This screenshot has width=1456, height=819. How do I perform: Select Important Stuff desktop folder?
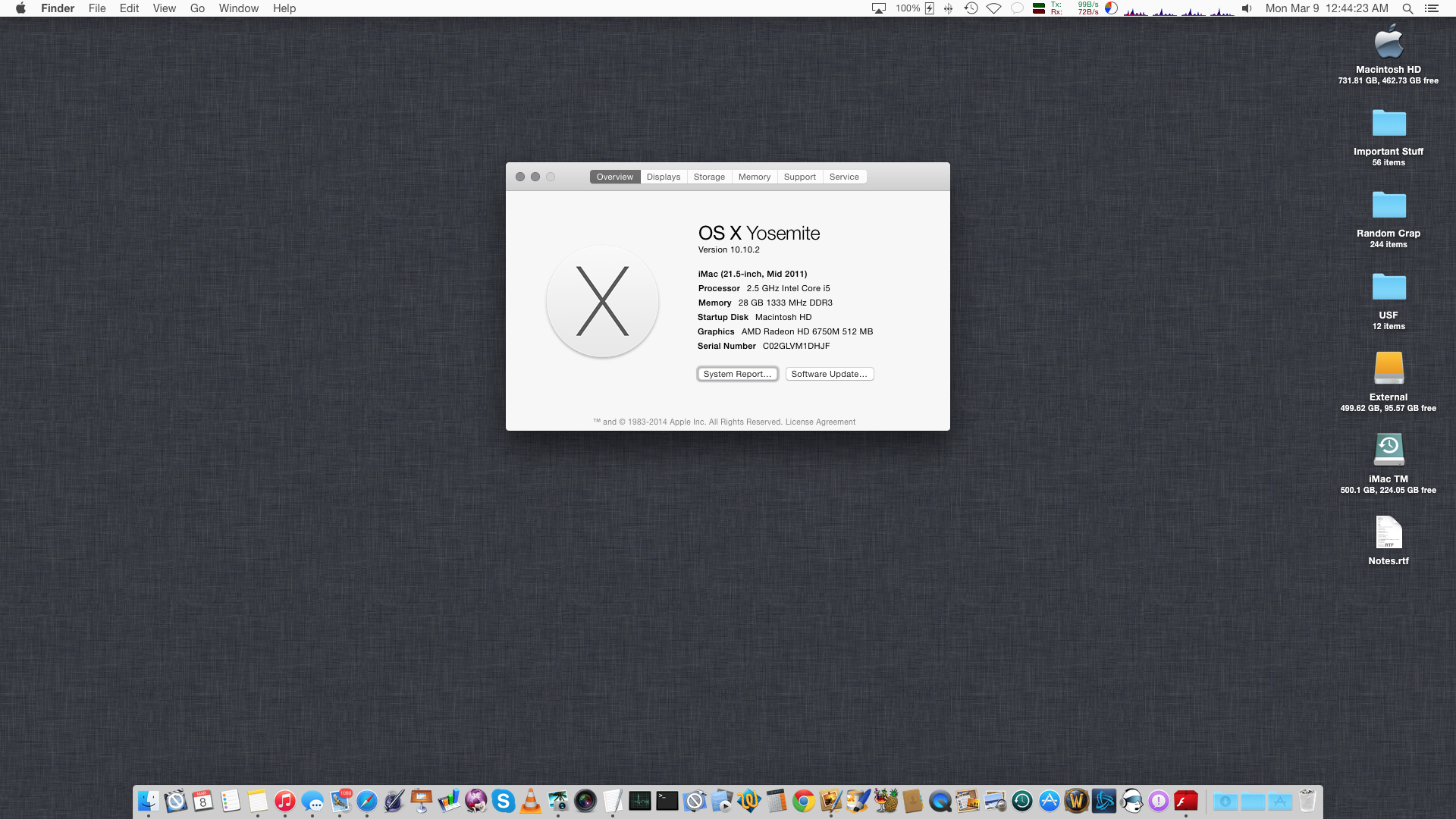click(1389, 123)
